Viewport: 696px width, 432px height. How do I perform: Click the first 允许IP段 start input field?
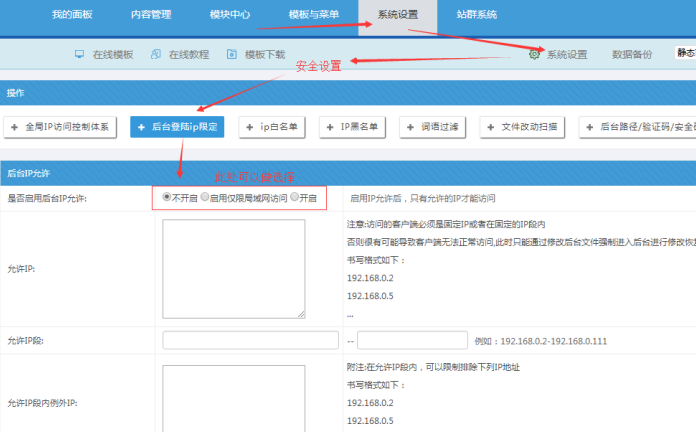pyautogui.click(x=250, y=340)
